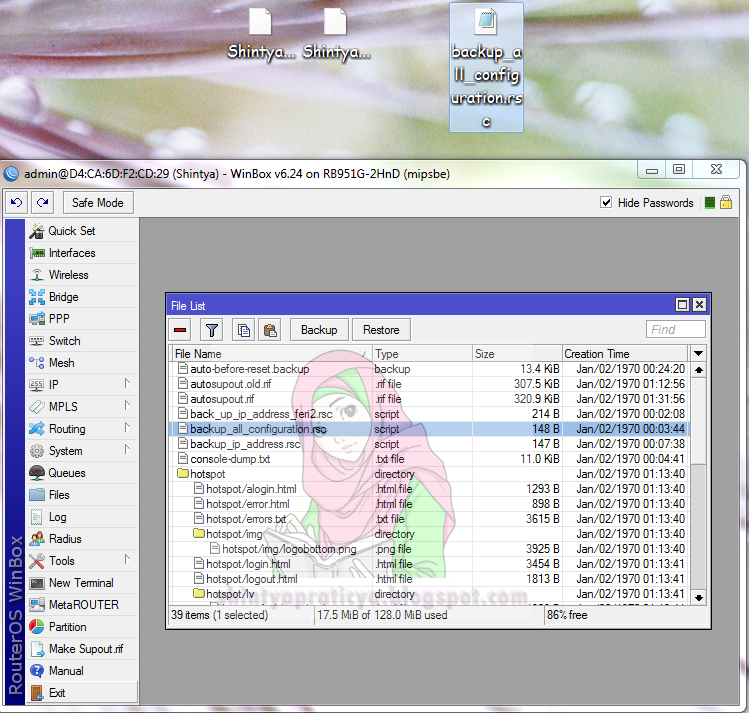749x713 pixels.
Task: Open the Switch menu
Action: point(82,341)
